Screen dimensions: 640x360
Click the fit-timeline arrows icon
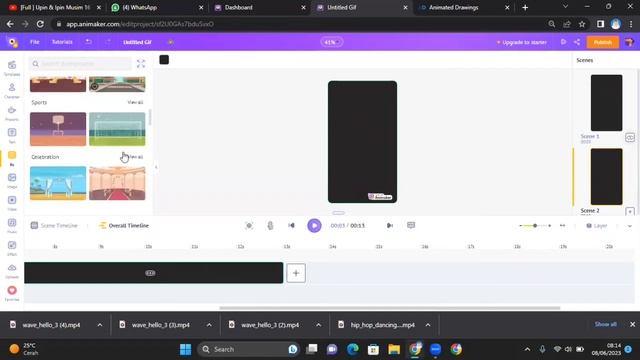point(562,225)
